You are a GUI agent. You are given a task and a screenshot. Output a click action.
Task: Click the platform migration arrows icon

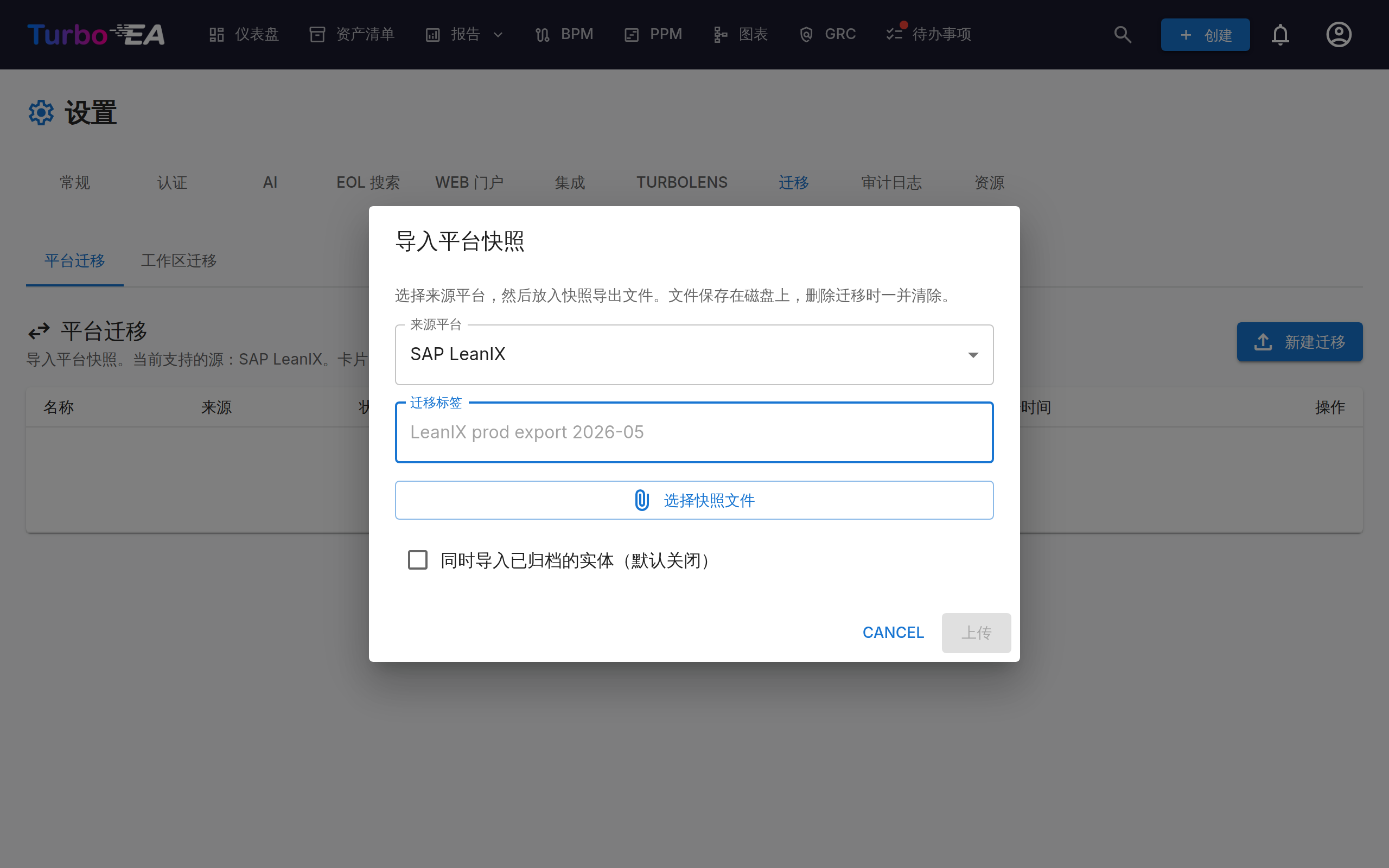click(39, 331)
